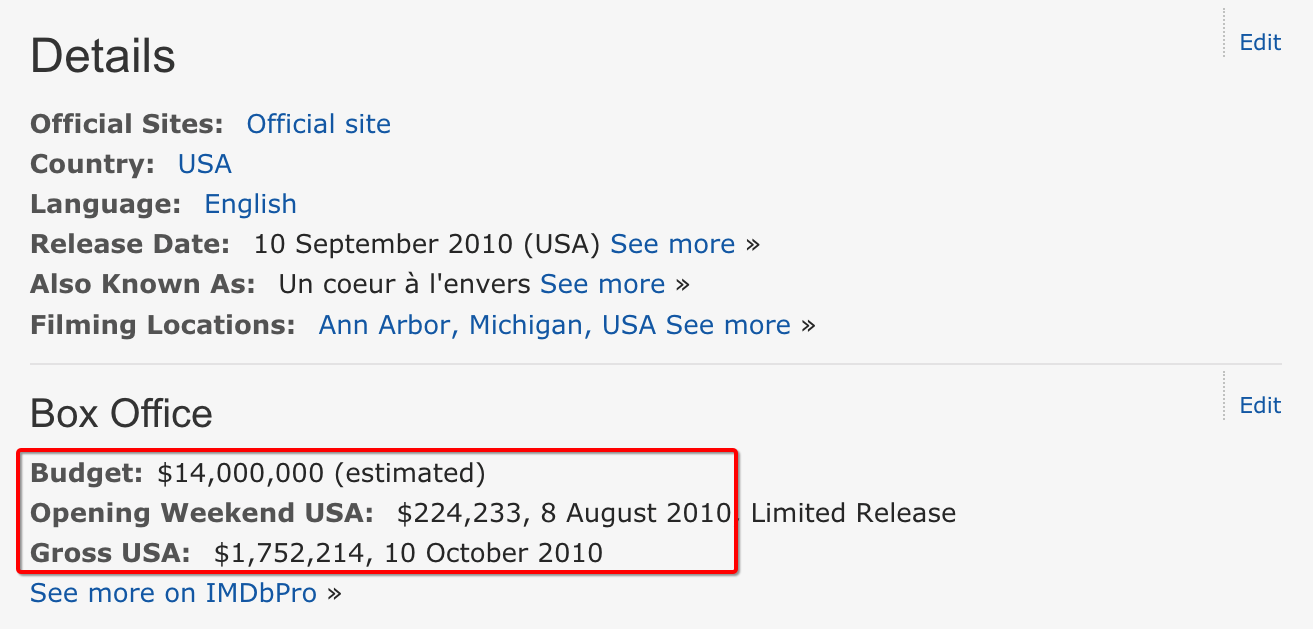This screenshot has height=629, width=1313.
Task: Click the $14,000,000 estimated budget value
Action: [321, 473]
